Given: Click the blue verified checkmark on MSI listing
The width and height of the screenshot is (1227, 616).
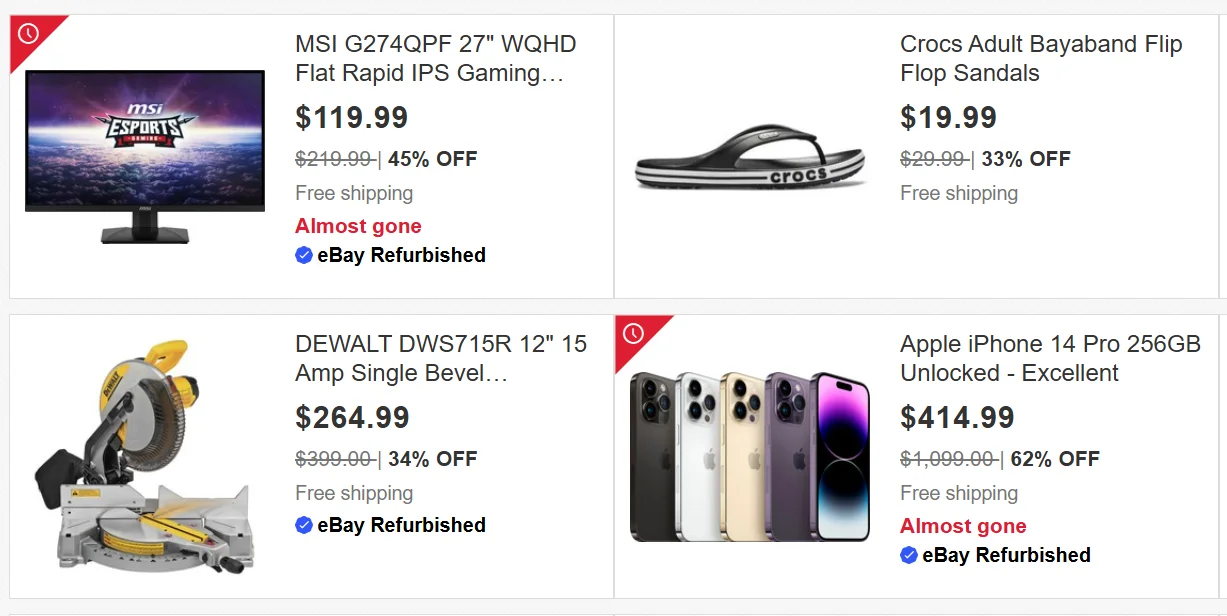Looking at the screenshot, I should tap(304, 255).
